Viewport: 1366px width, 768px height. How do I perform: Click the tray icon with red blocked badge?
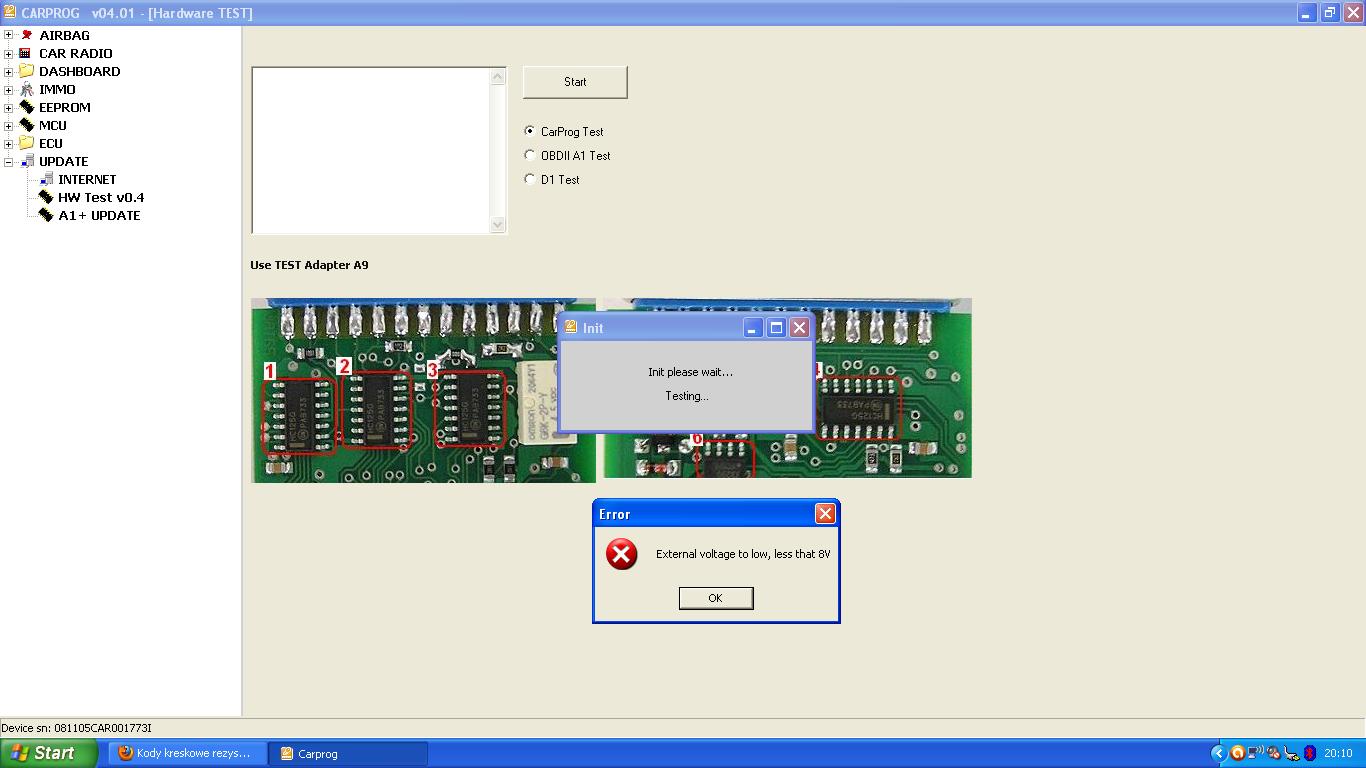pos(1274,753)
